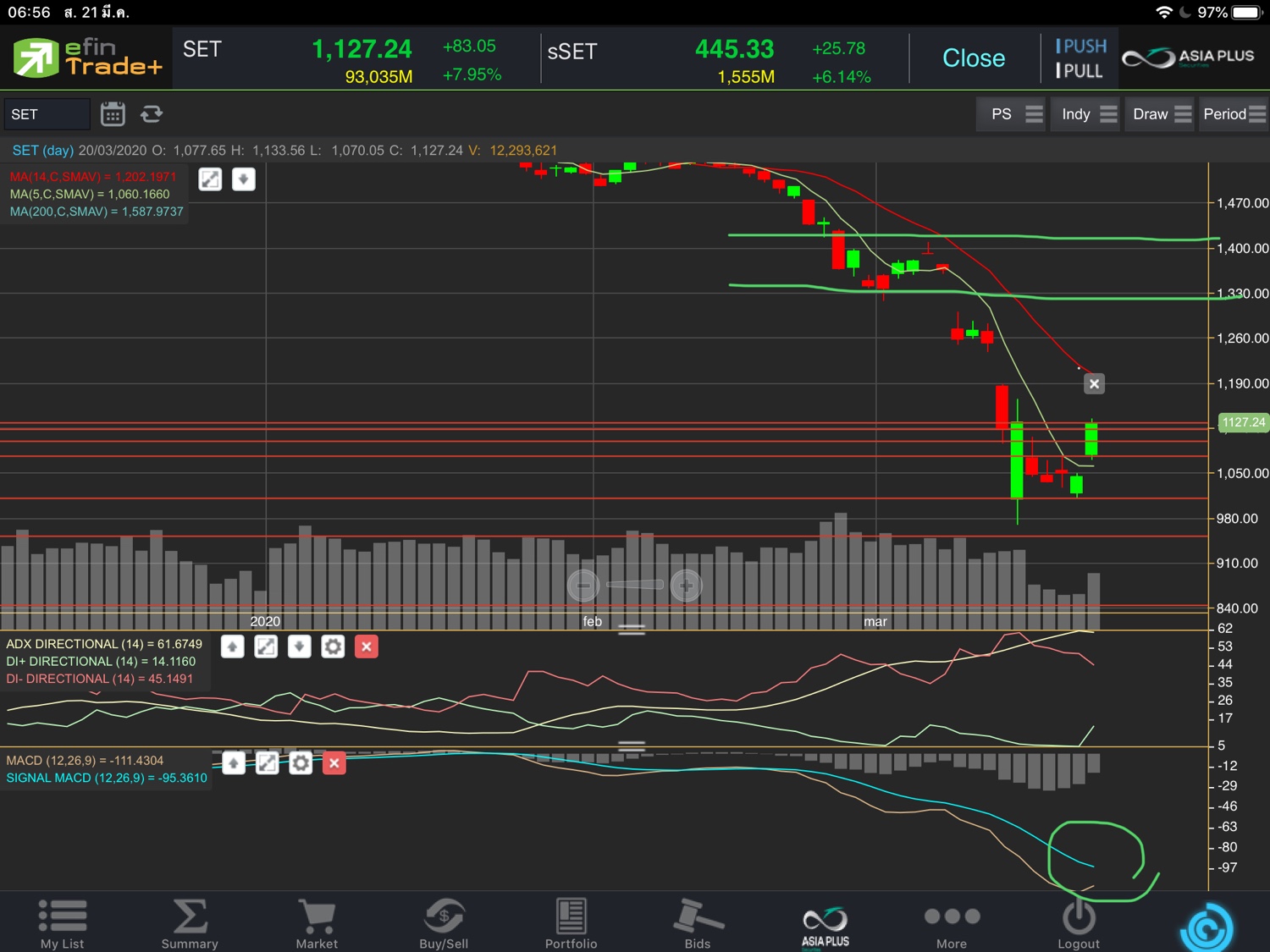1270x952 pixels.
Task: Select the MA(5,C,SMAV) legend line
Action: pyautogui.click(x=90, y=194)
